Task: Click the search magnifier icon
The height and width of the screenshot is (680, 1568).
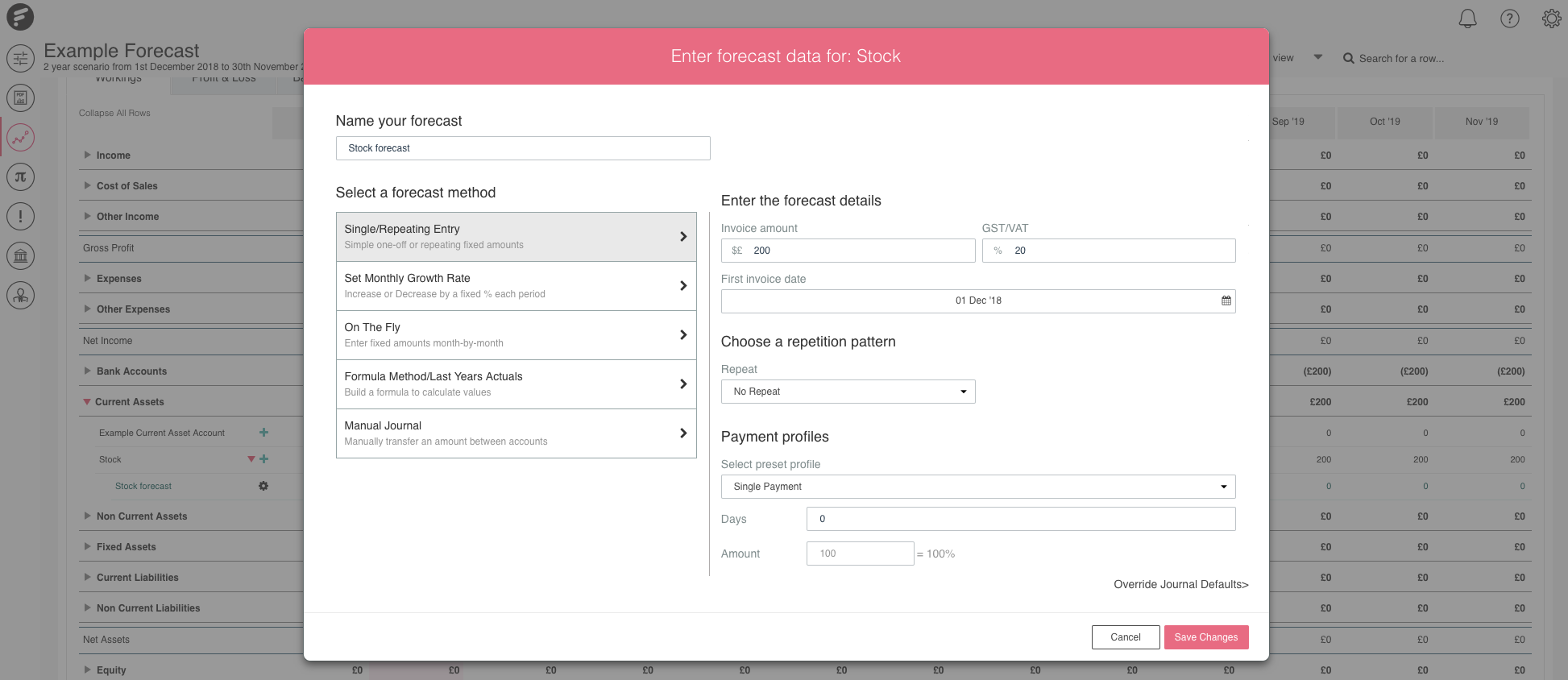Action: 1348,58
